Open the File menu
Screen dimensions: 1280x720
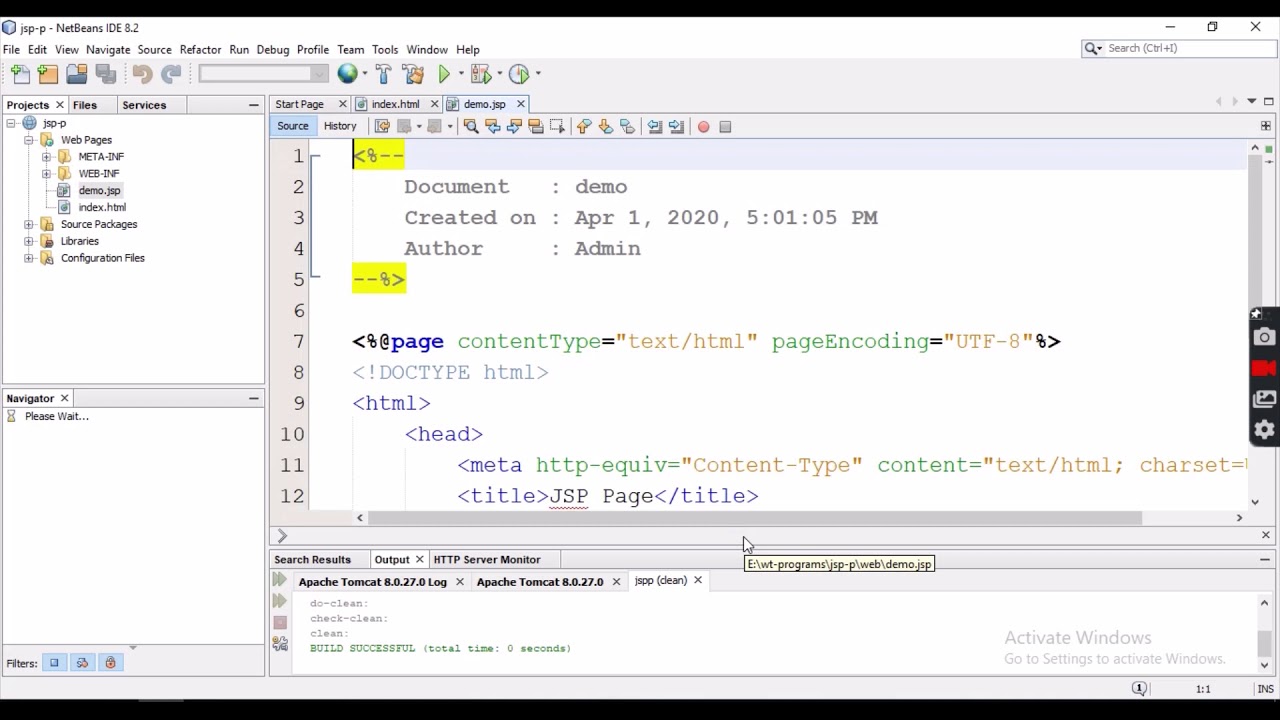pyautogui.click(x=11, y=49)
